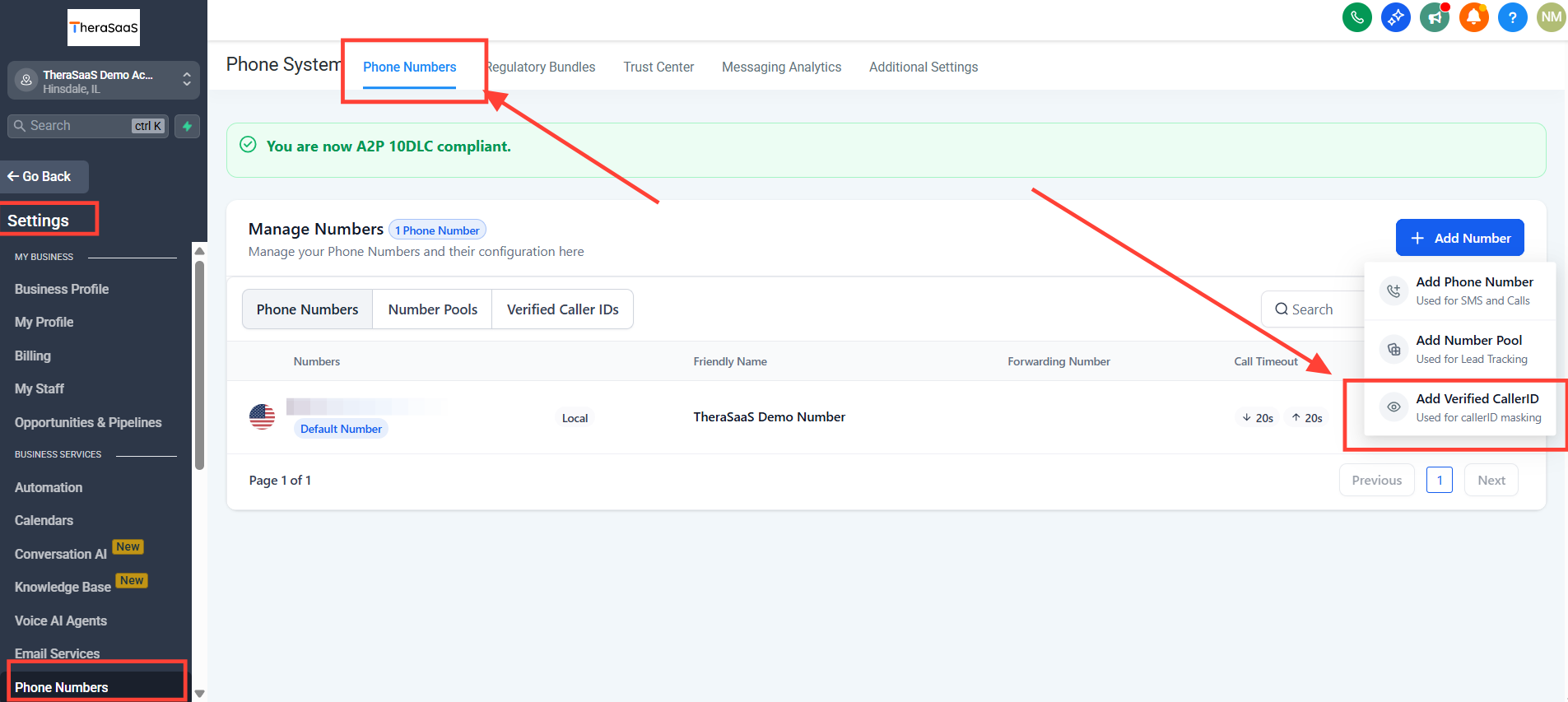Open the NM user avatar menu

(x=1551, y=16)
